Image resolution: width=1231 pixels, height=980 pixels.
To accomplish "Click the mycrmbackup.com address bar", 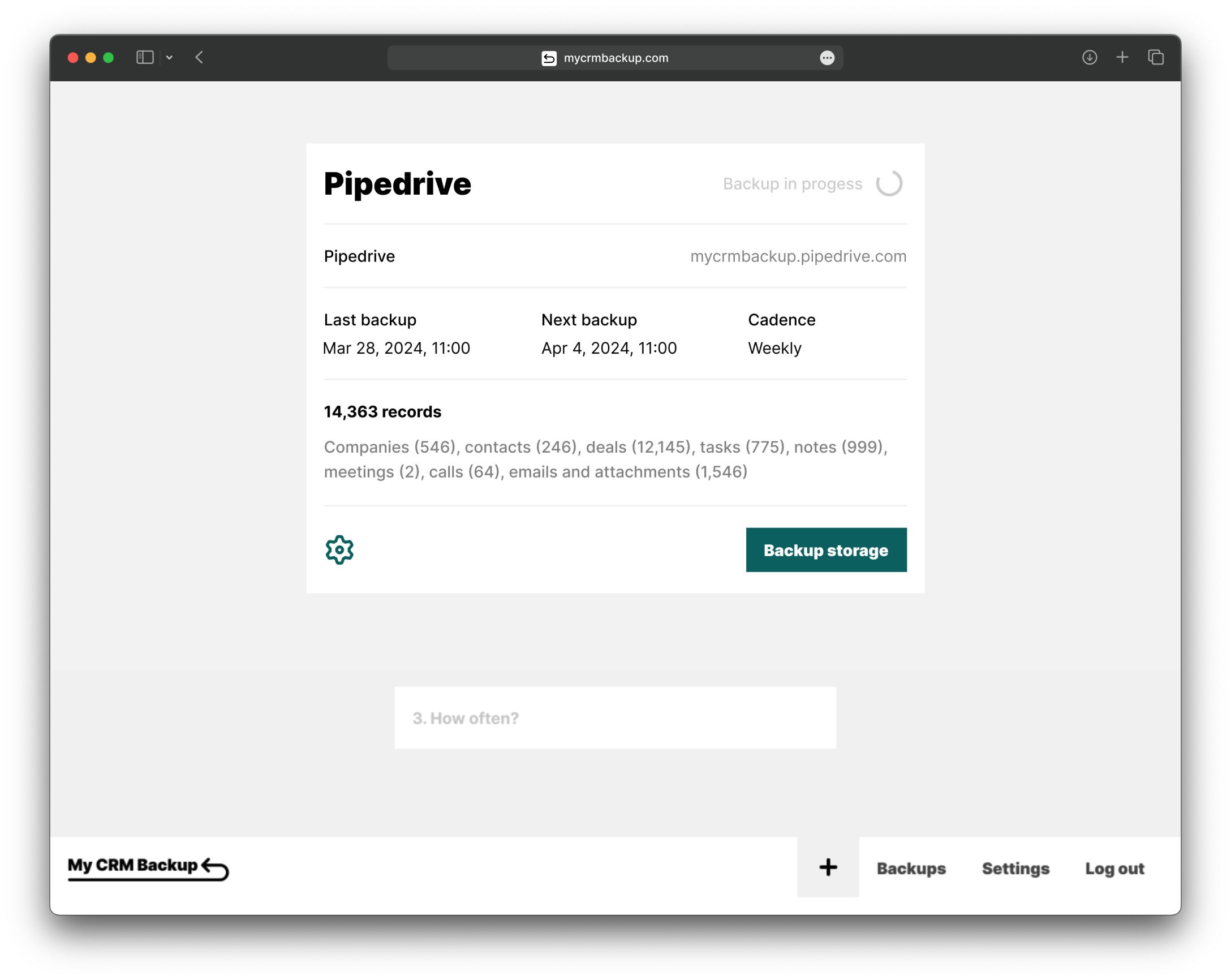I will [615, 58].
